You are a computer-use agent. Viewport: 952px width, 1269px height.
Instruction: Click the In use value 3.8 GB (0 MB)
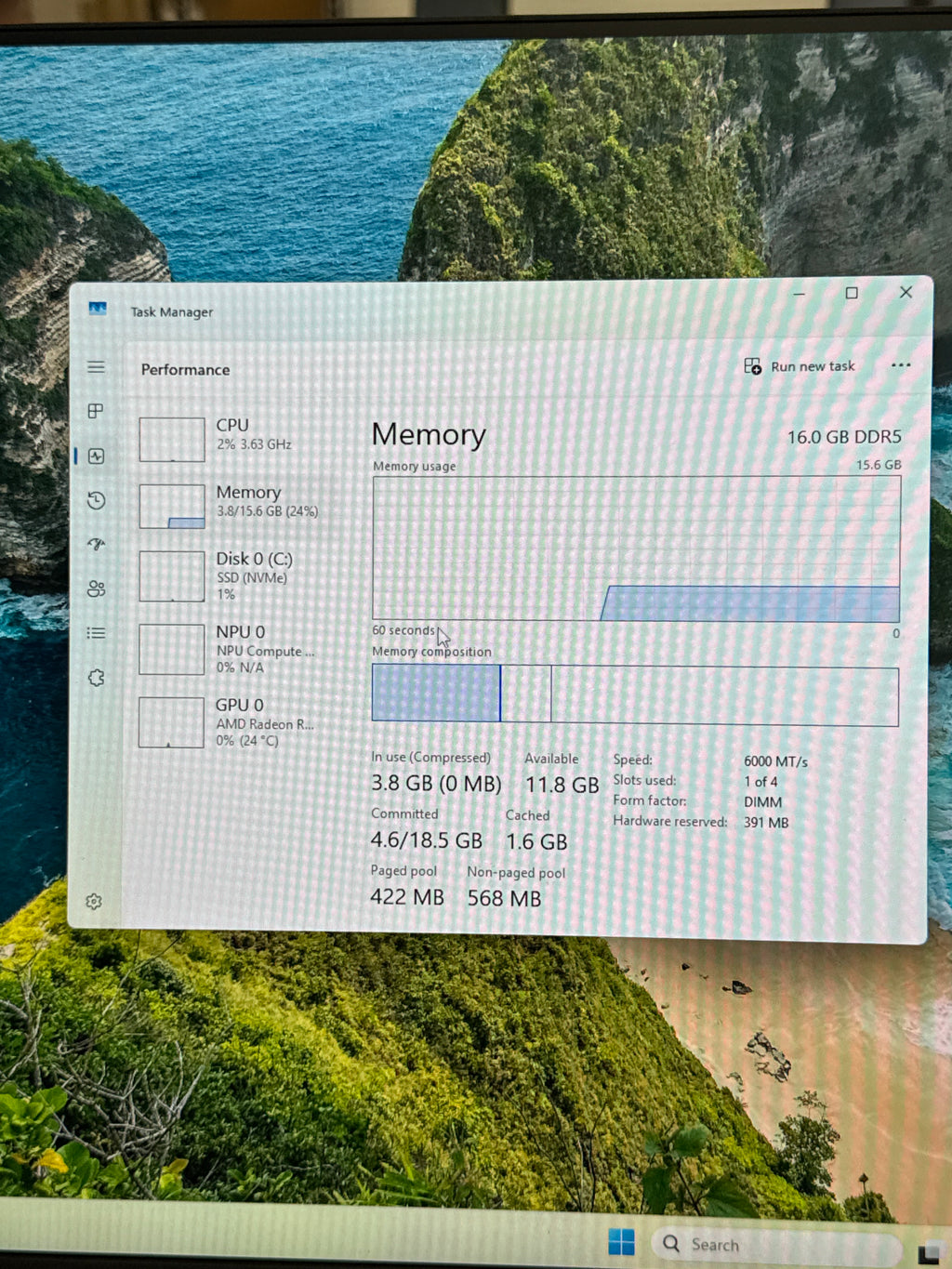(436, 784)
